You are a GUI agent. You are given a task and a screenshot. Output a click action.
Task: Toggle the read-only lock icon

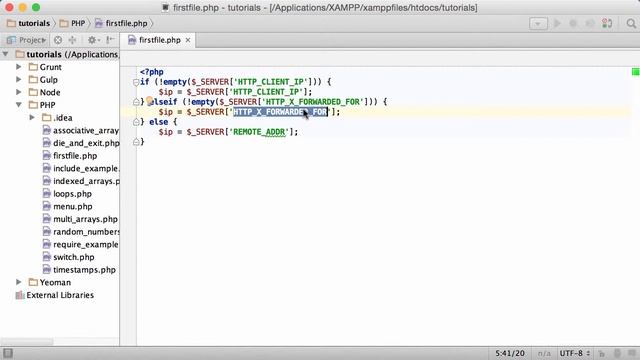(x=601, y=353)
